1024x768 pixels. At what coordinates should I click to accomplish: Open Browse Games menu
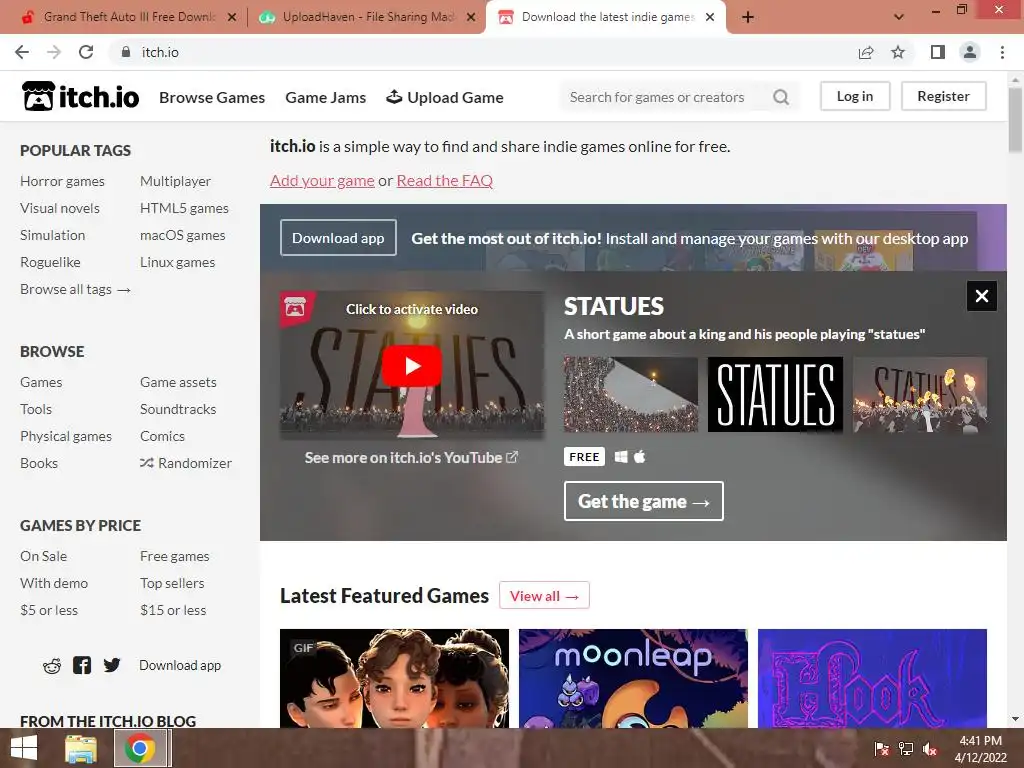[x=212, y=97]
